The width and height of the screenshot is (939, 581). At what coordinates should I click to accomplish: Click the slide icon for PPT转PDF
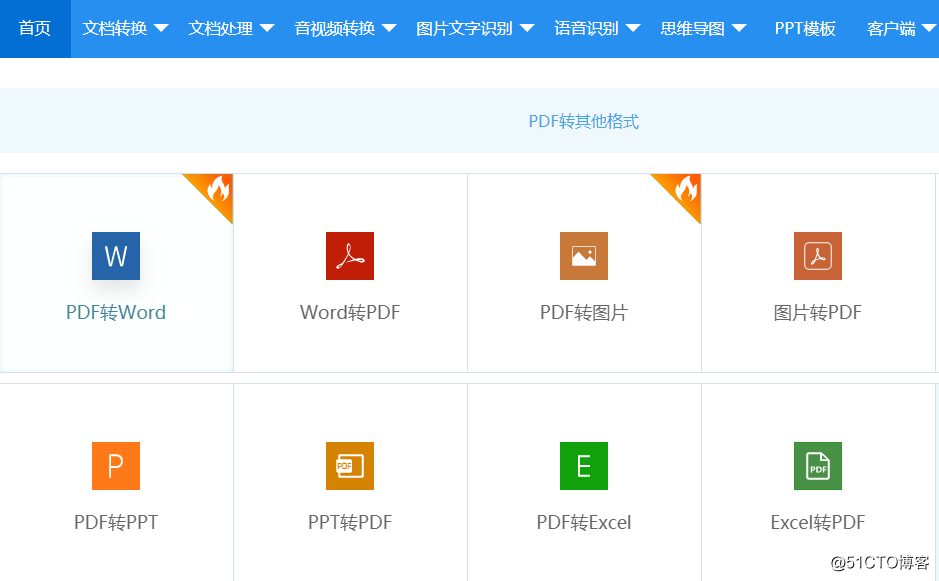pos(350,466)
